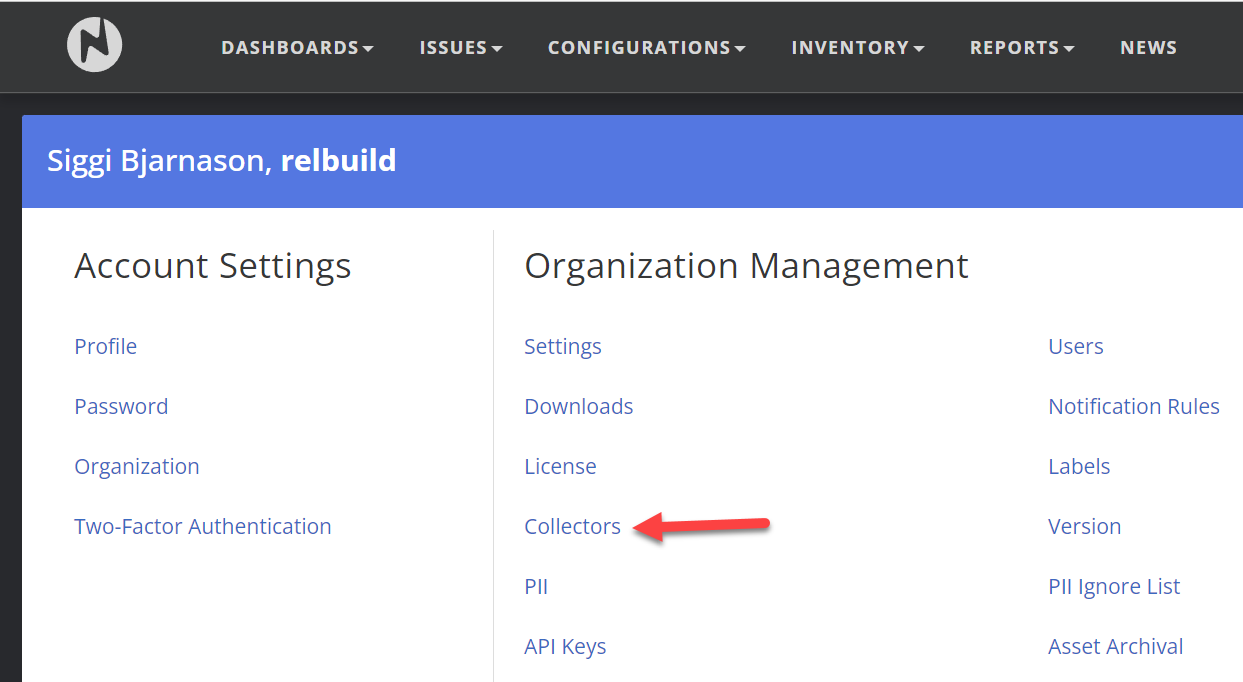Open Organization under Account Settings
Screen dimensions: 1243x682
coord(137,467)
